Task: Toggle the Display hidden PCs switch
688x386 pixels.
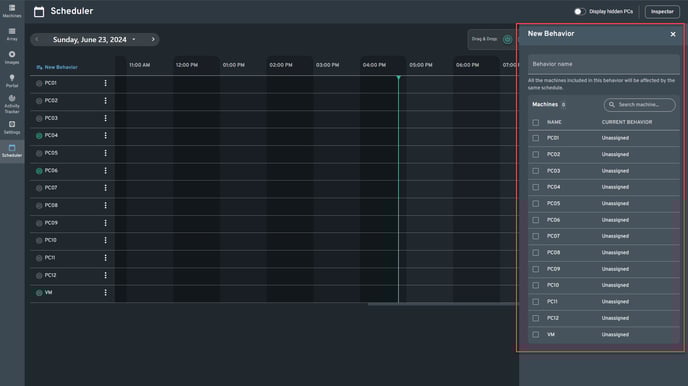Action: [x=579, y=12]
